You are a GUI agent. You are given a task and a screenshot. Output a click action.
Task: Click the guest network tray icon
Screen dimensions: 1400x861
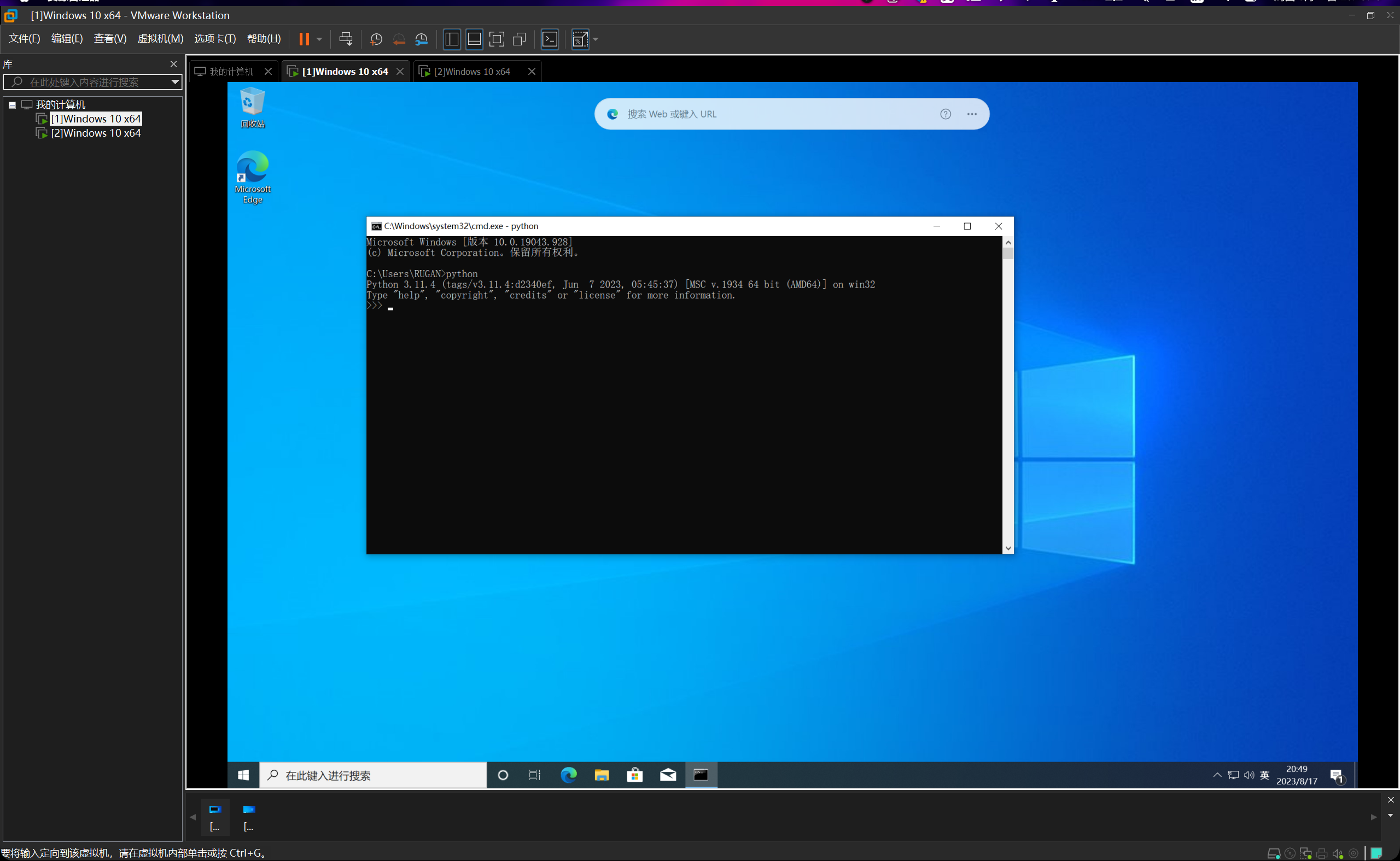1233,775
